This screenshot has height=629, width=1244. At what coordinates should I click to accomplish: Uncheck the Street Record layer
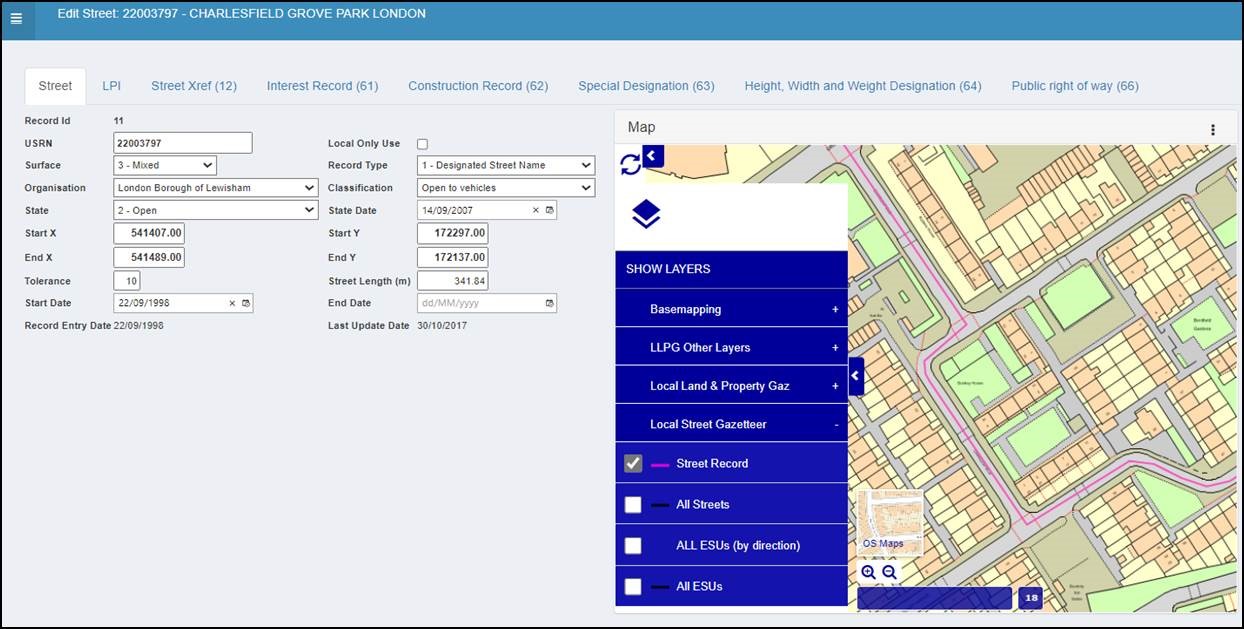pyautogui.click(x=633, y=463)
